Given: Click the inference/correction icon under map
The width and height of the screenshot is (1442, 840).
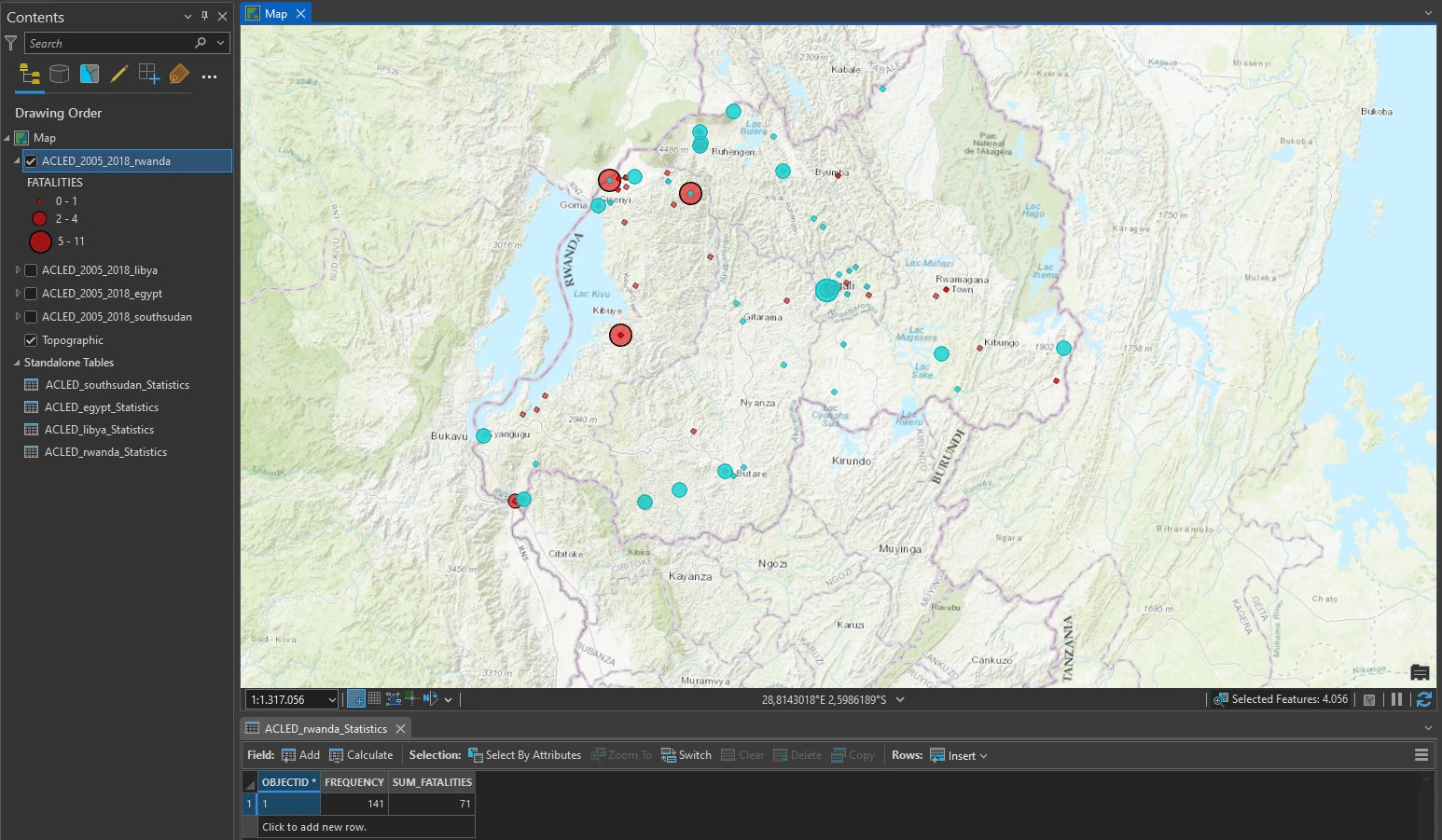Looking at the screenshot, I should tap(411, 698).
